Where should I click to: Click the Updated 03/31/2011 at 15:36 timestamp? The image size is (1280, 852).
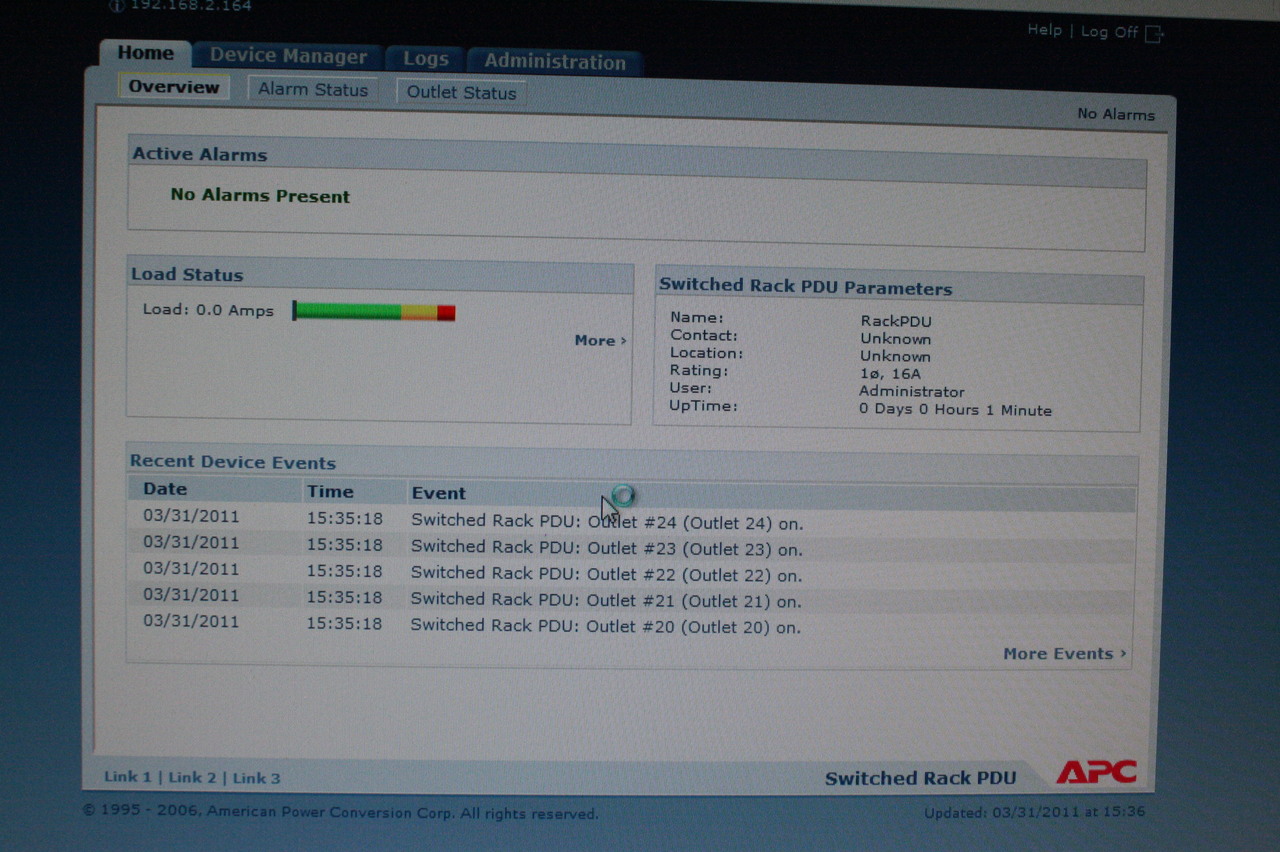click(1034, 812)
